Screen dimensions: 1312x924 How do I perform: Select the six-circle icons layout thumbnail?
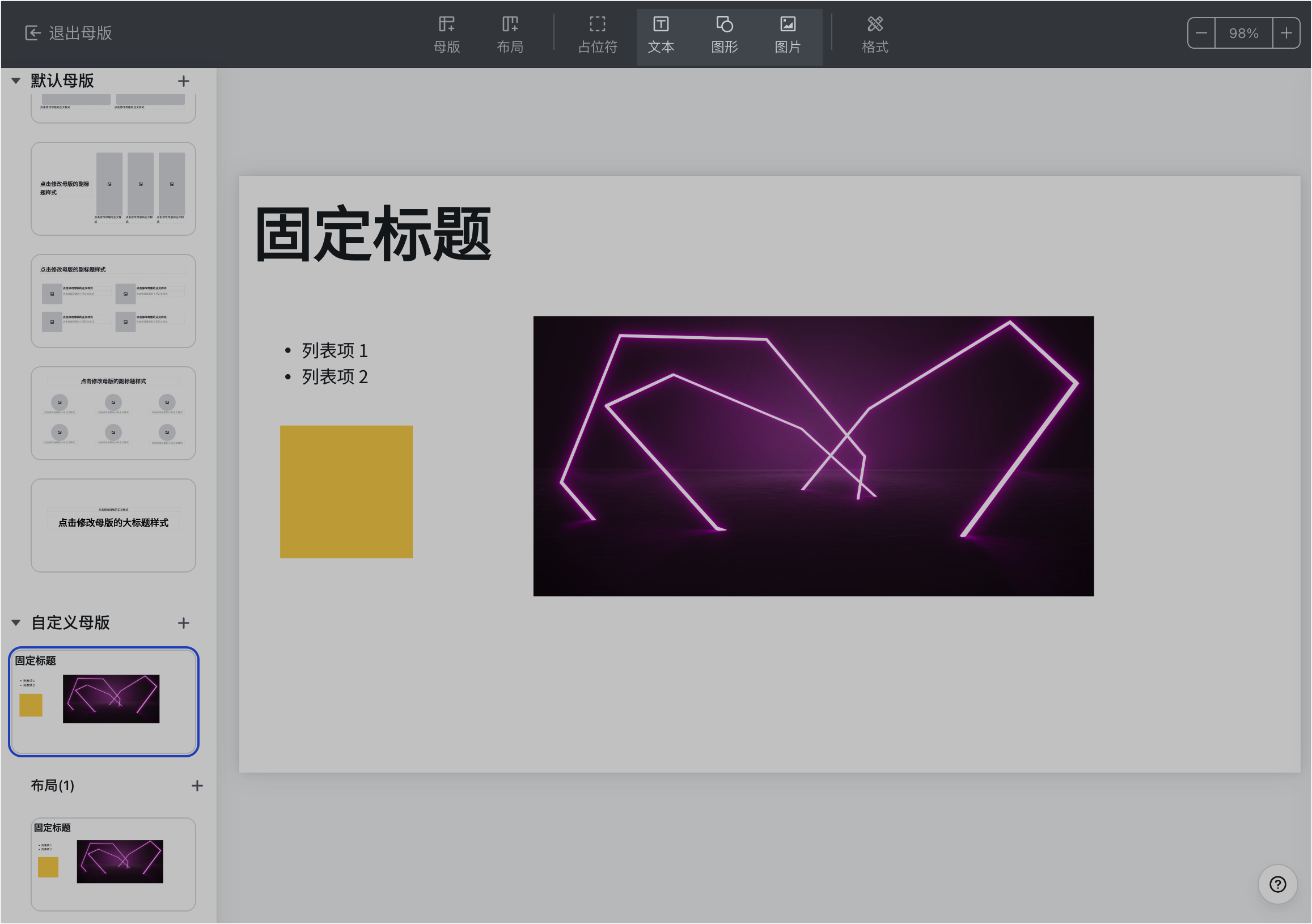[113, 413]
